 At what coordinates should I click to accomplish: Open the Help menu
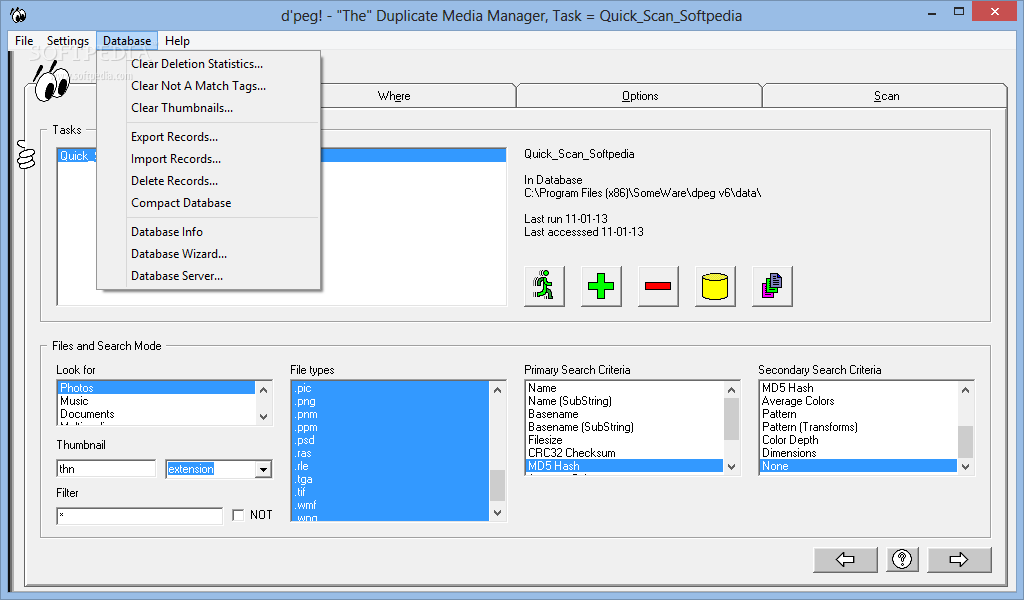pyautogui.click(x=177, y=40)
